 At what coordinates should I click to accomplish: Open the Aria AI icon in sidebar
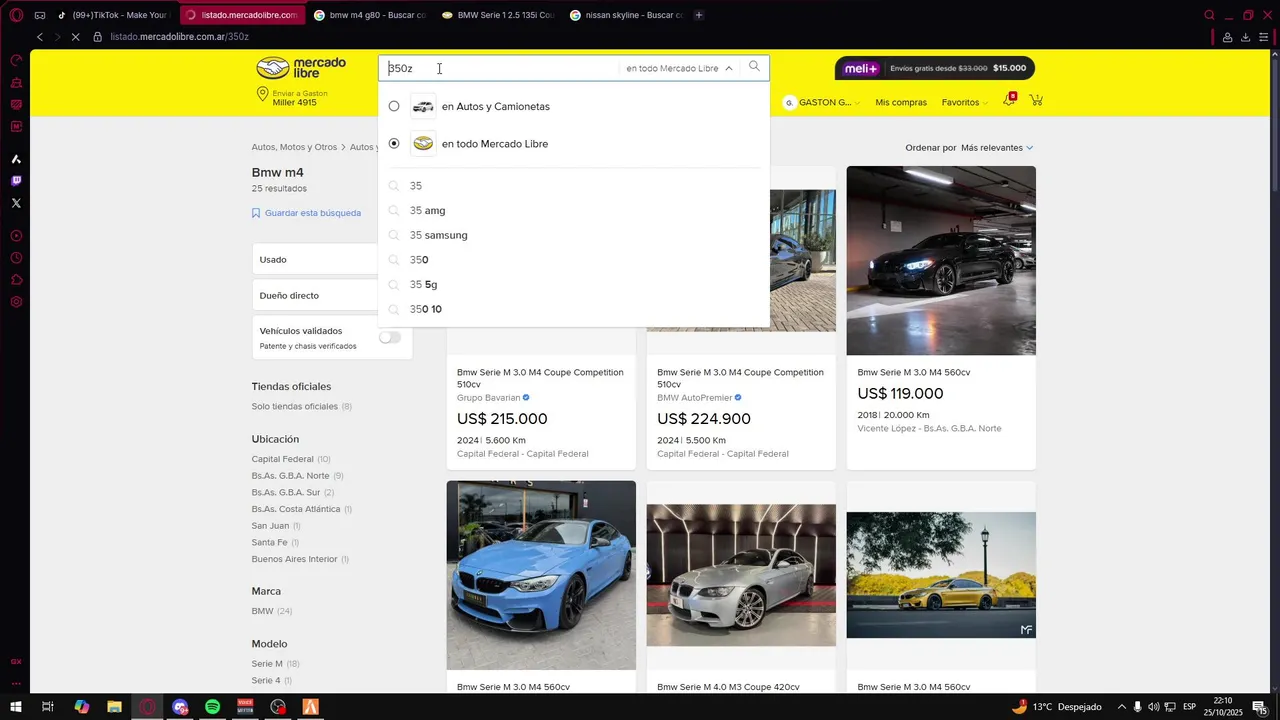tap(16, 159)
